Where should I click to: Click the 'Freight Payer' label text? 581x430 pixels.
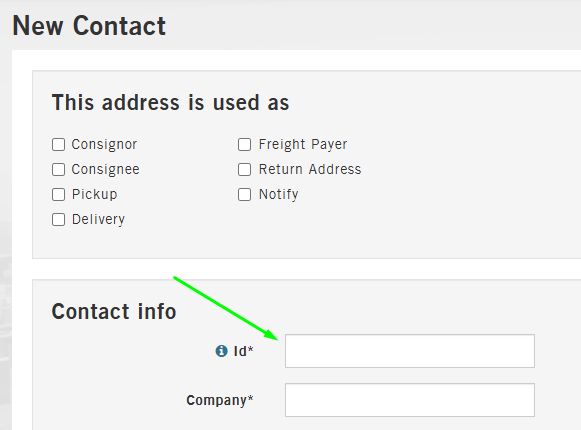click(x=303, y=144)
